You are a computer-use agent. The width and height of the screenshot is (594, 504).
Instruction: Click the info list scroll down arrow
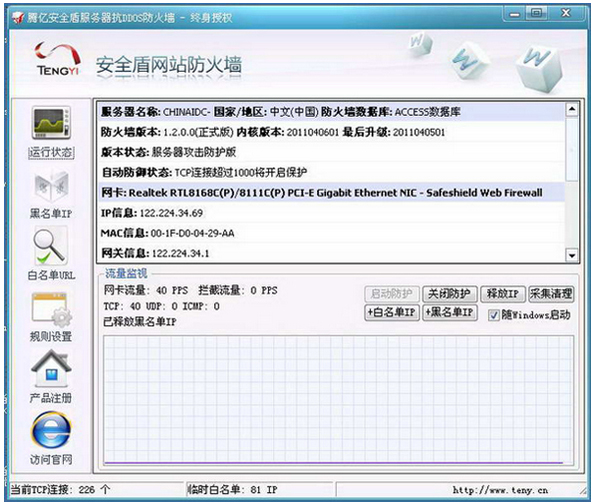pyautogui.click(x=572, y=255)
